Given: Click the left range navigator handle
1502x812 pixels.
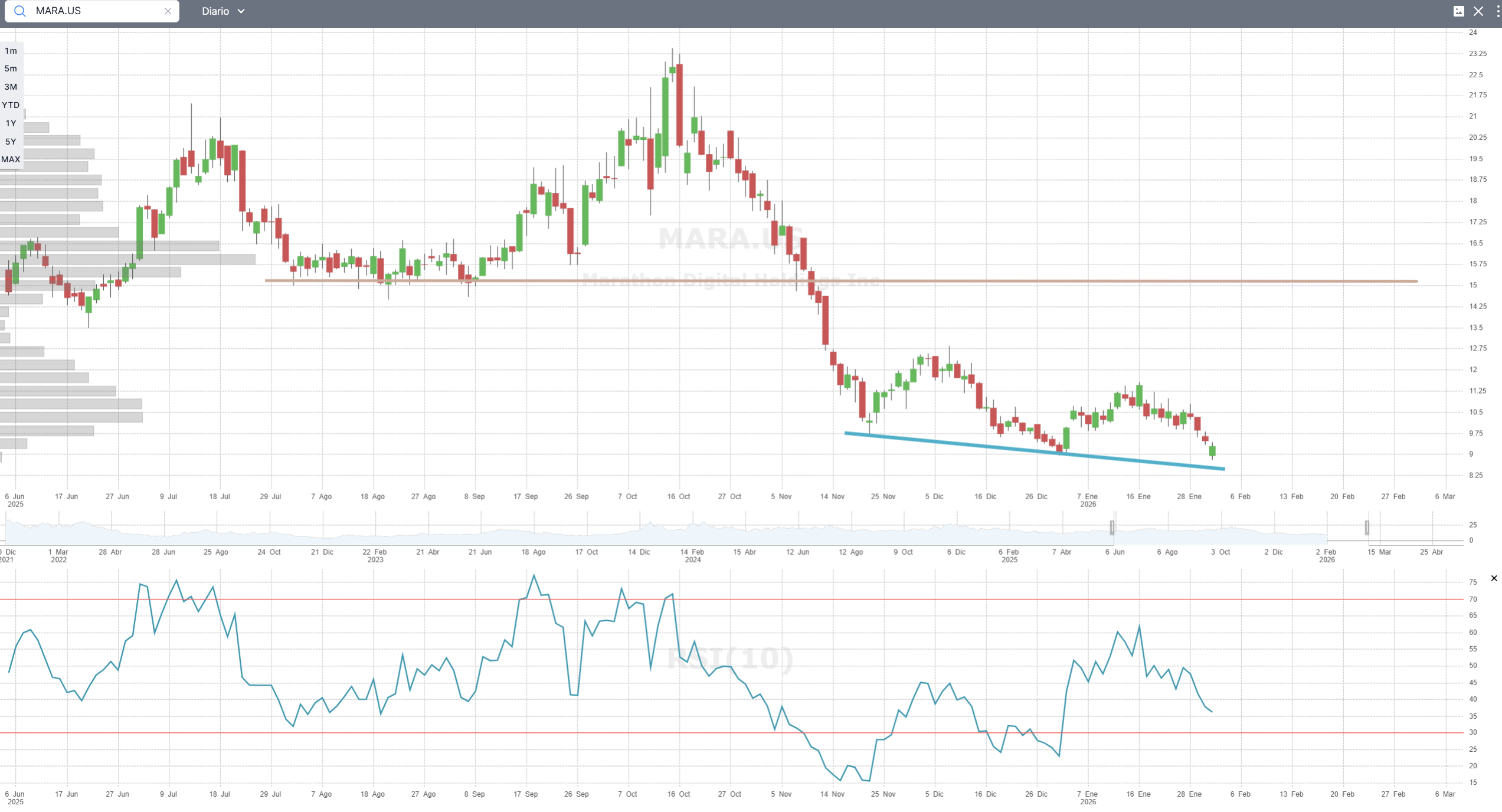Looking at the screenshot, I should pyautogui.click(x=1112, y=528).
